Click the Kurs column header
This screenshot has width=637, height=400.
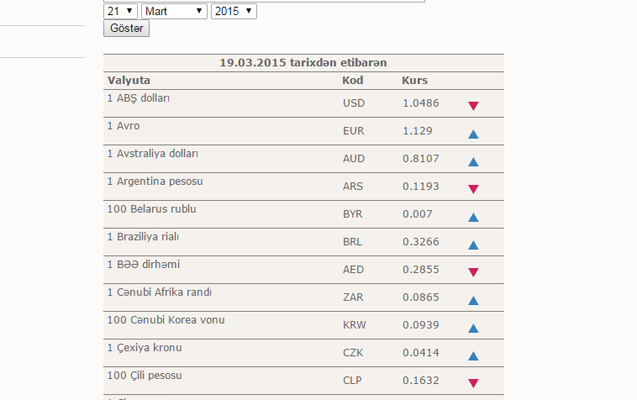[x=414, y=79]
